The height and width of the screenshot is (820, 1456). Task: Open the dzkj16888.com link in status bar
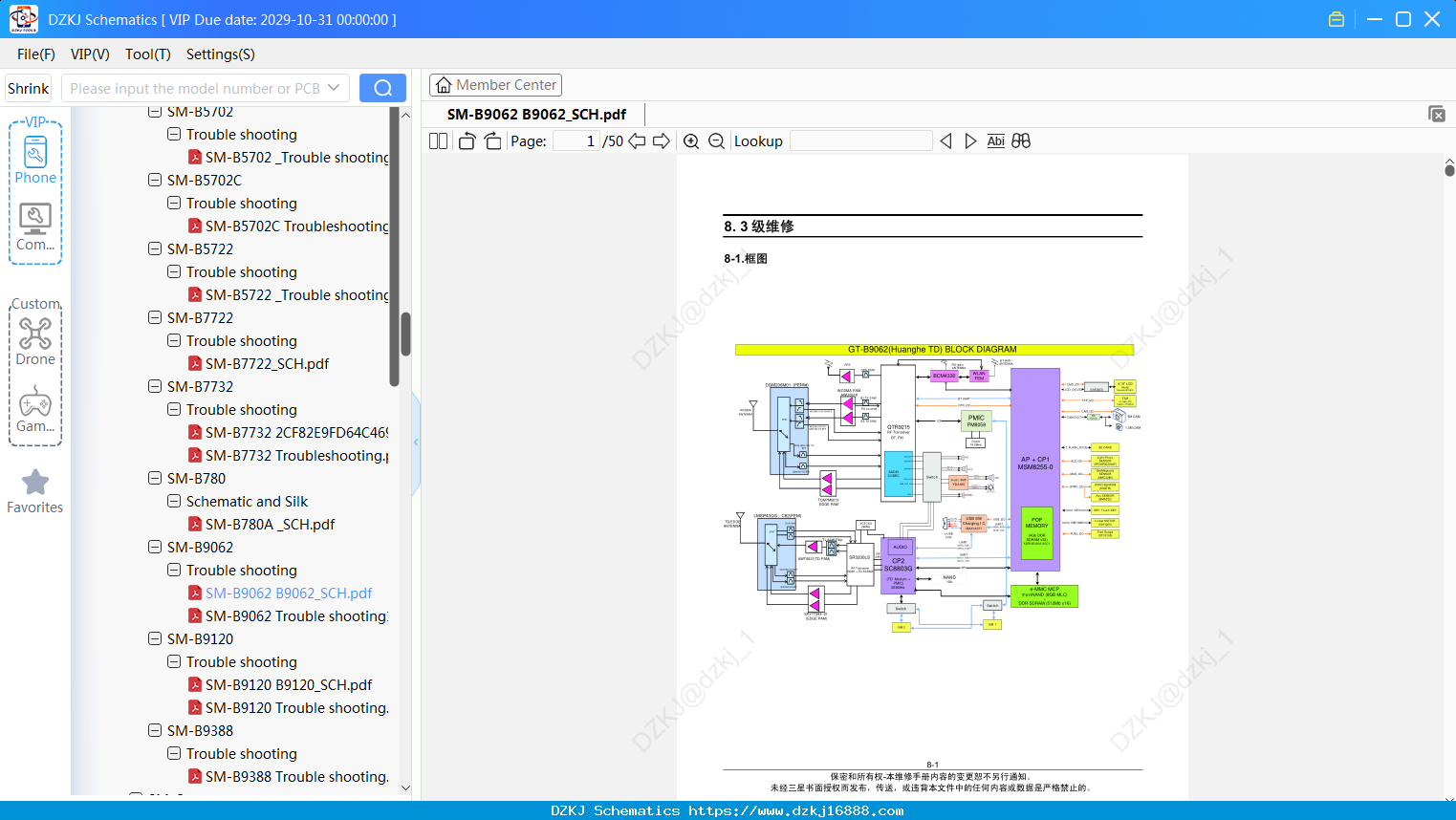pos(796,810)
